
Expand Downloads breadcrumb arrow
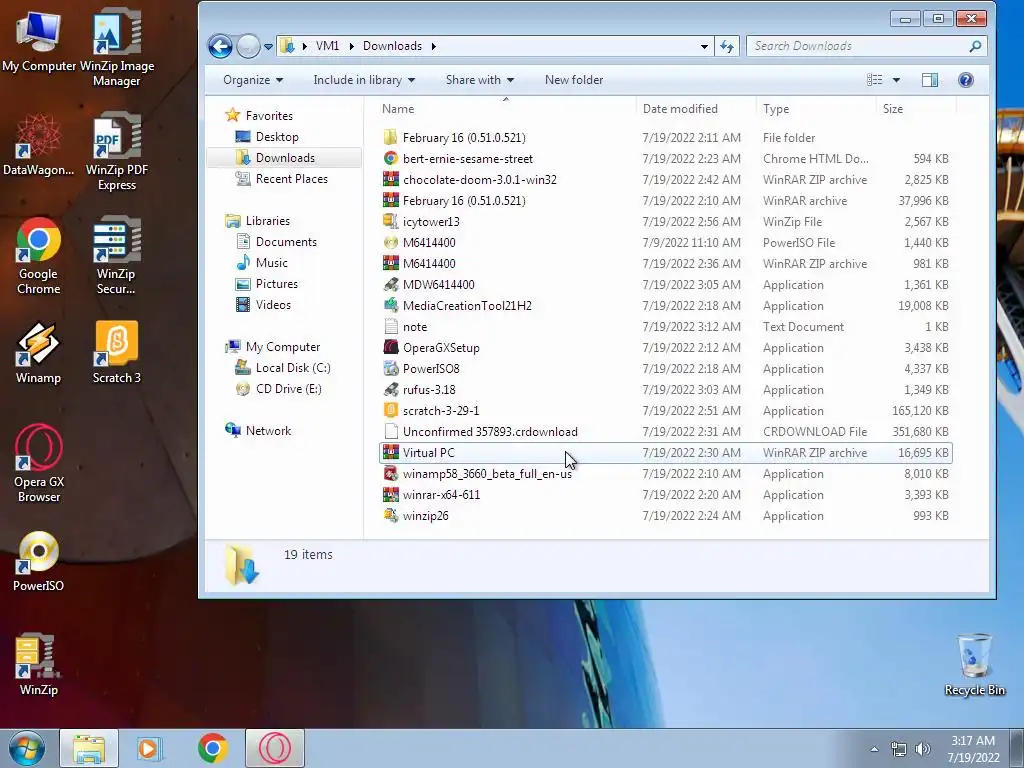[x=433, y=46]
